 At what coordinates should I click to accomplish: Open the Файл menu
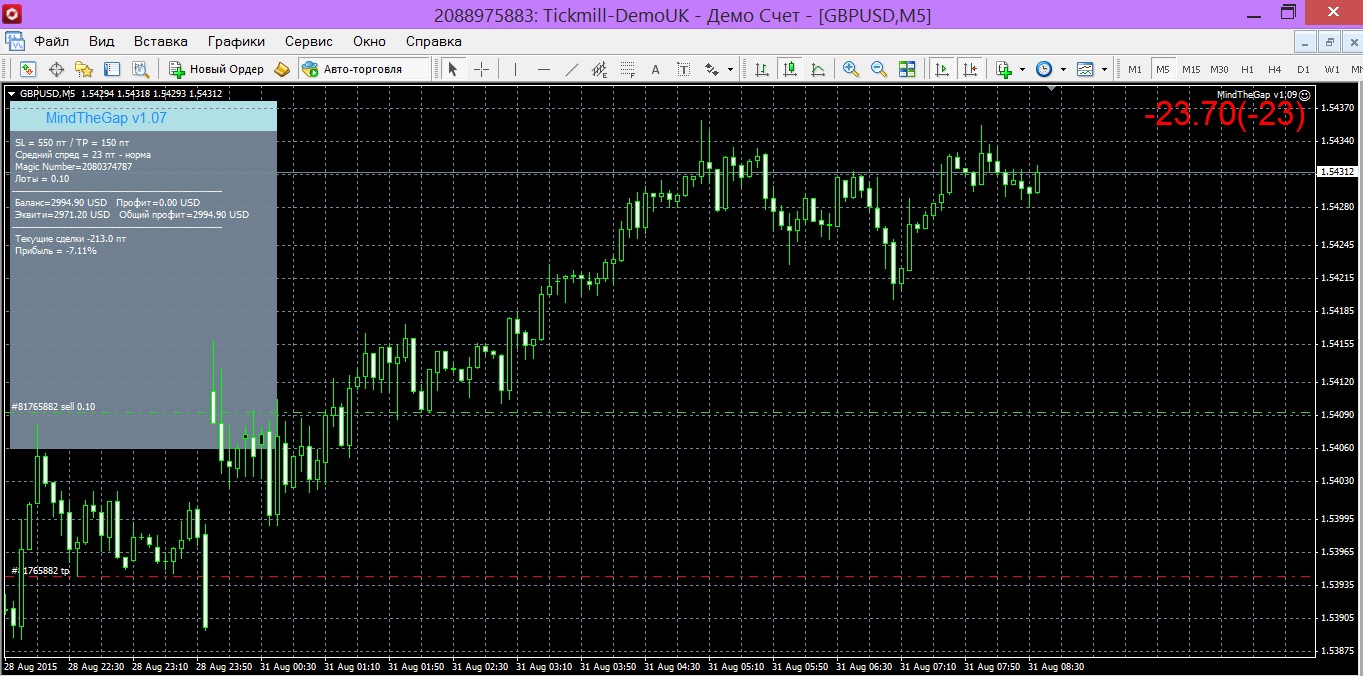tap(51, 41)
